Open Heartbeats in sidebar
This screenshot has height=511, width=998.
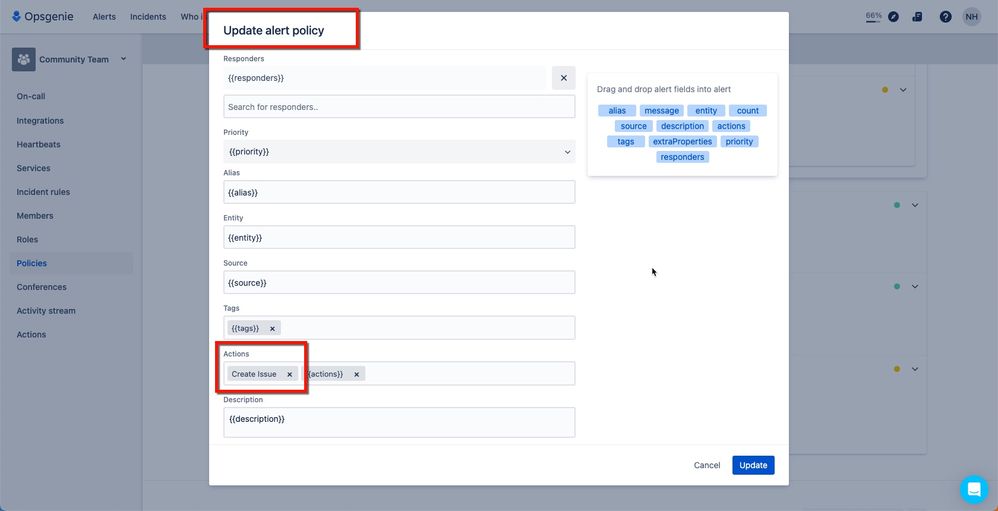click(38, 144)
